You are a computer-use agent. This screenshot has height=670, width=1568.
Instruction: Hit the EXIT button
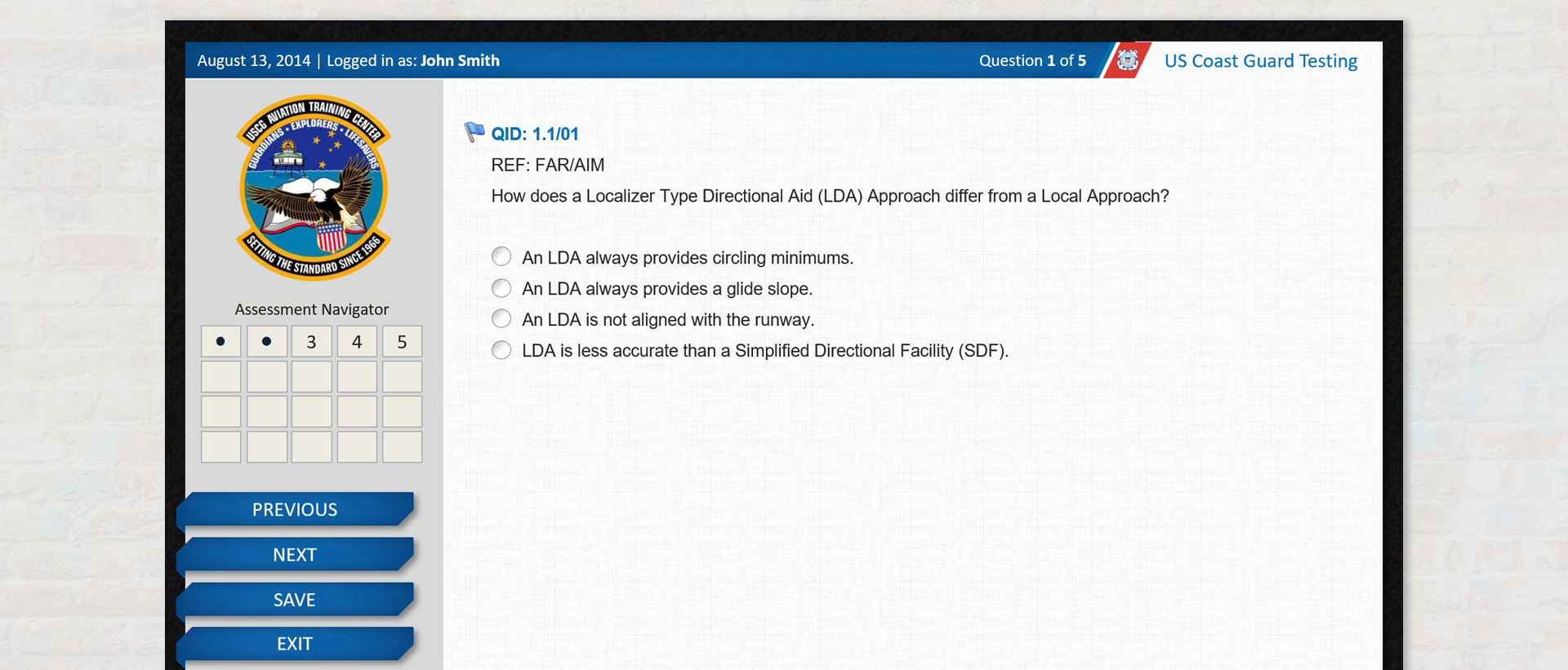[x=295, y=644]
